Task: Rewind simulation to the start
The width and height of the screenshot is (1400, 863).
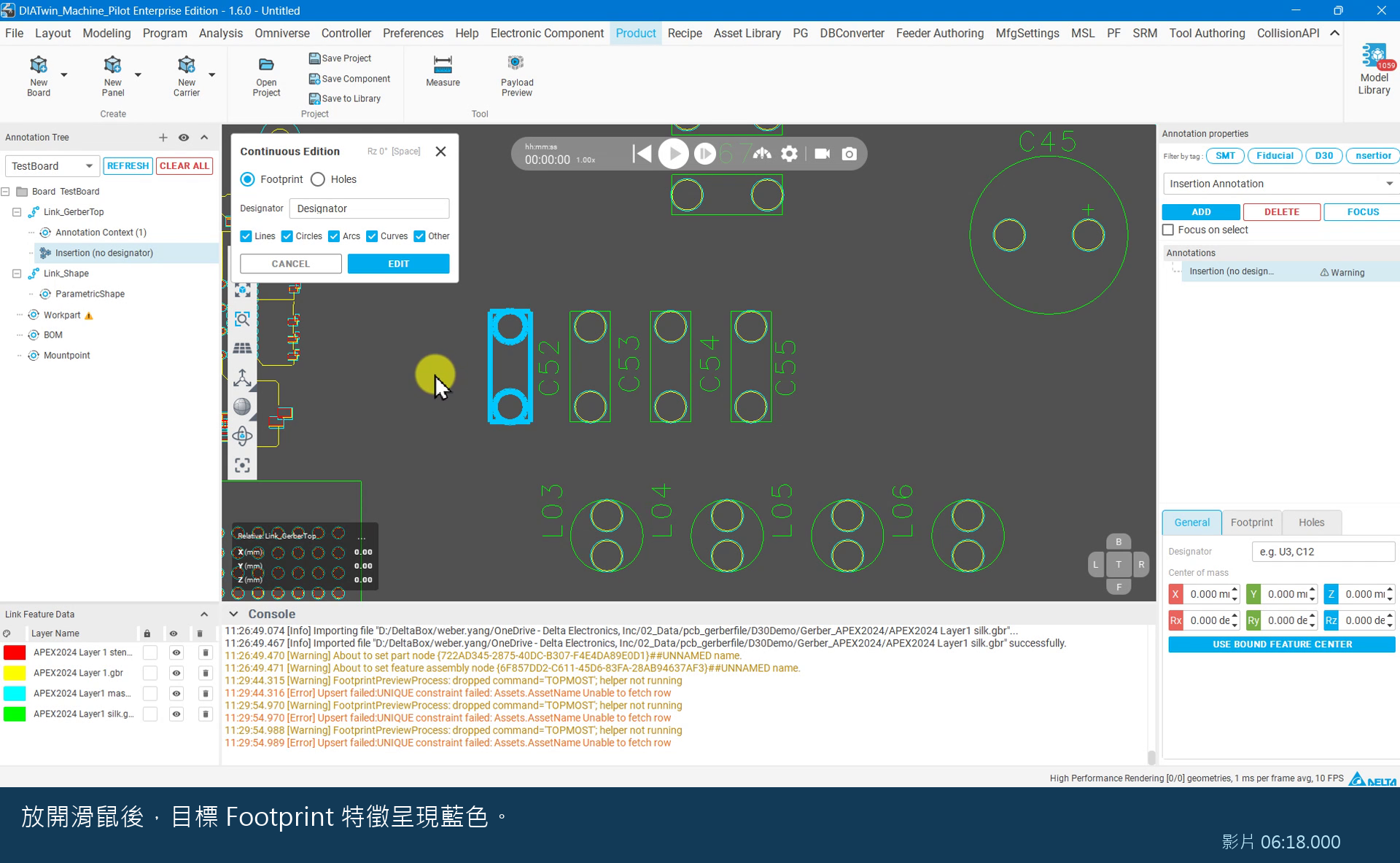Action: [642, 154]
